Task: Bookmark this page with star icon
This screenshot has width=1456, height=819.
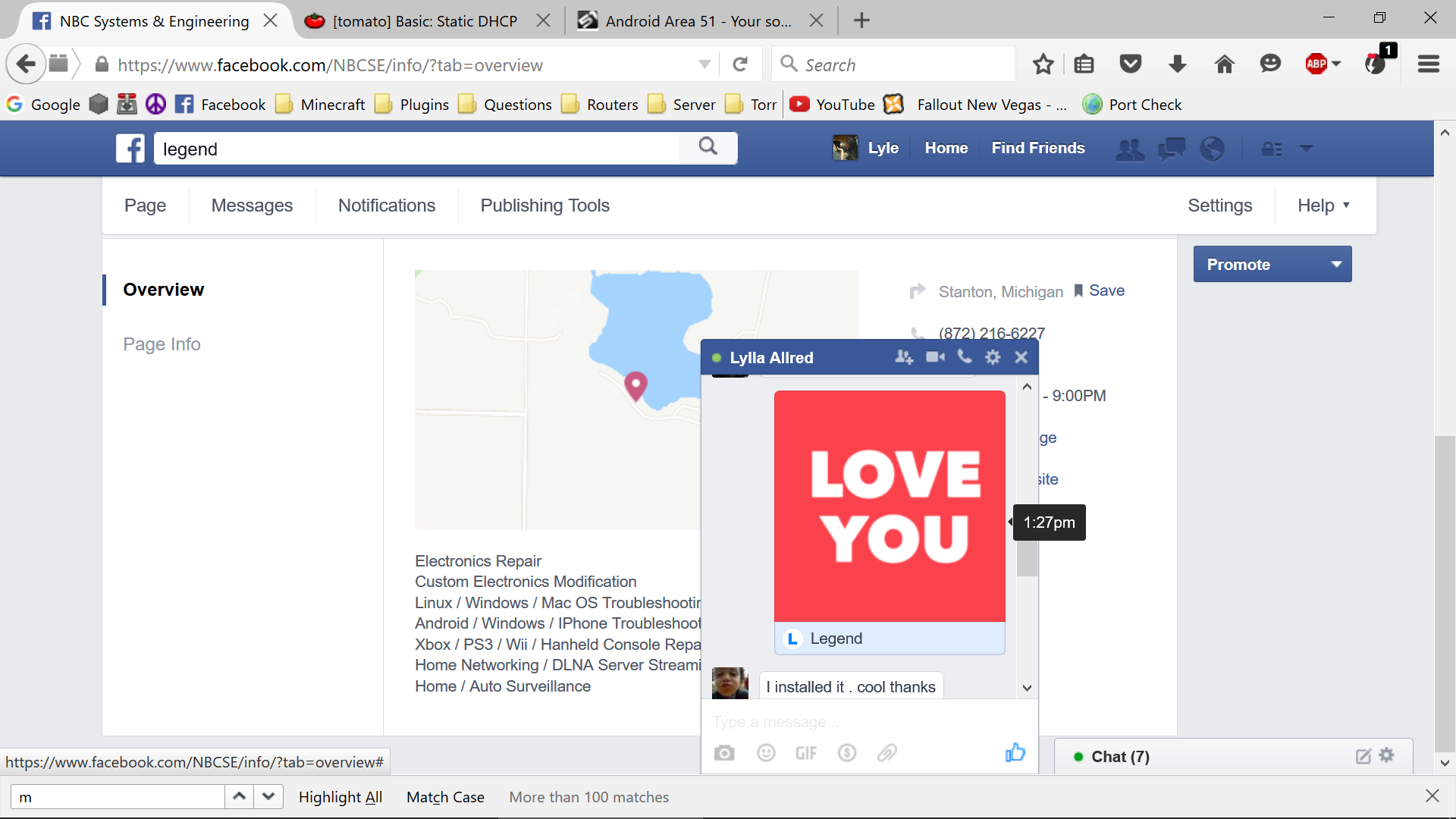Action: 1043,64
